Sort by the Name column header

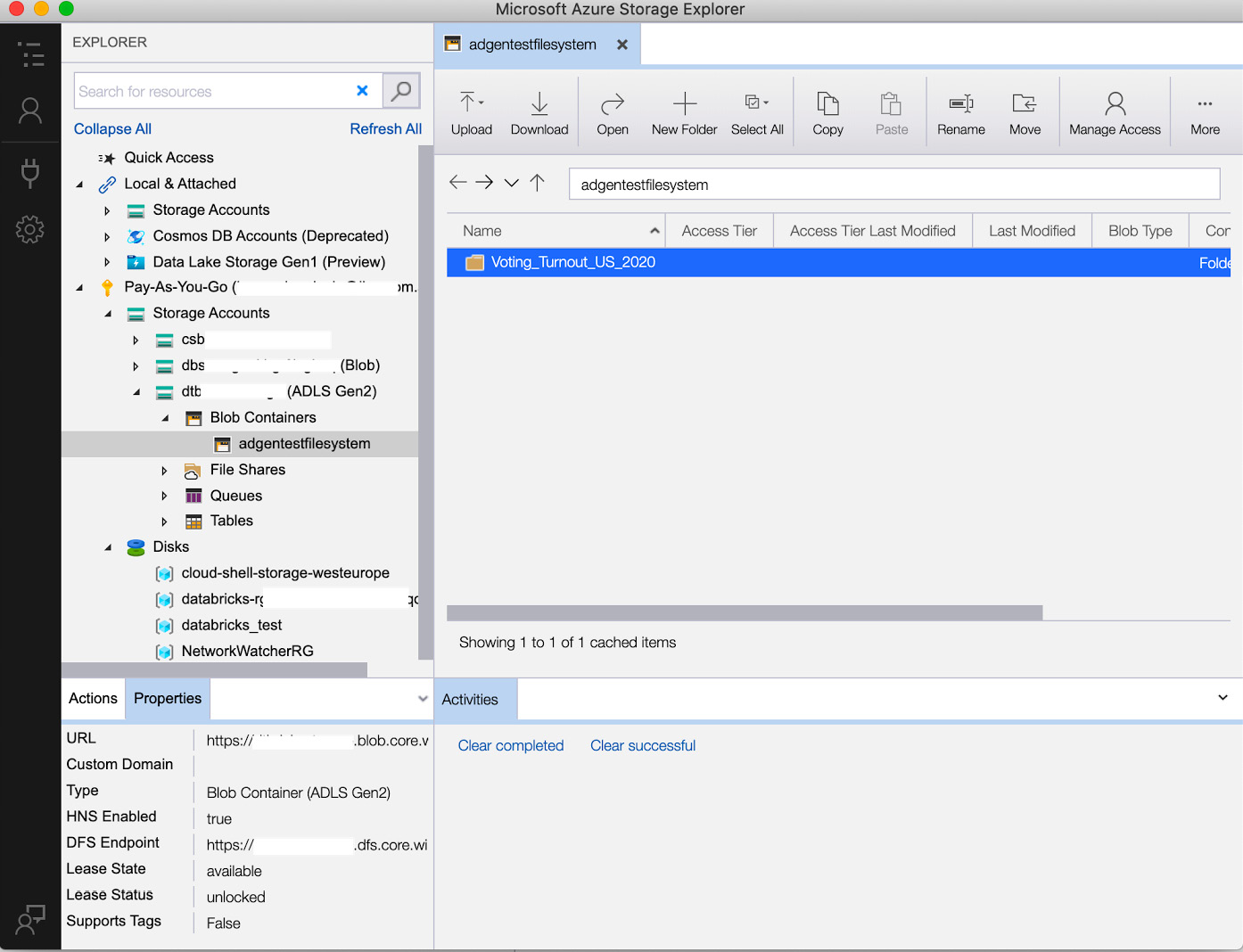point(556,231)
